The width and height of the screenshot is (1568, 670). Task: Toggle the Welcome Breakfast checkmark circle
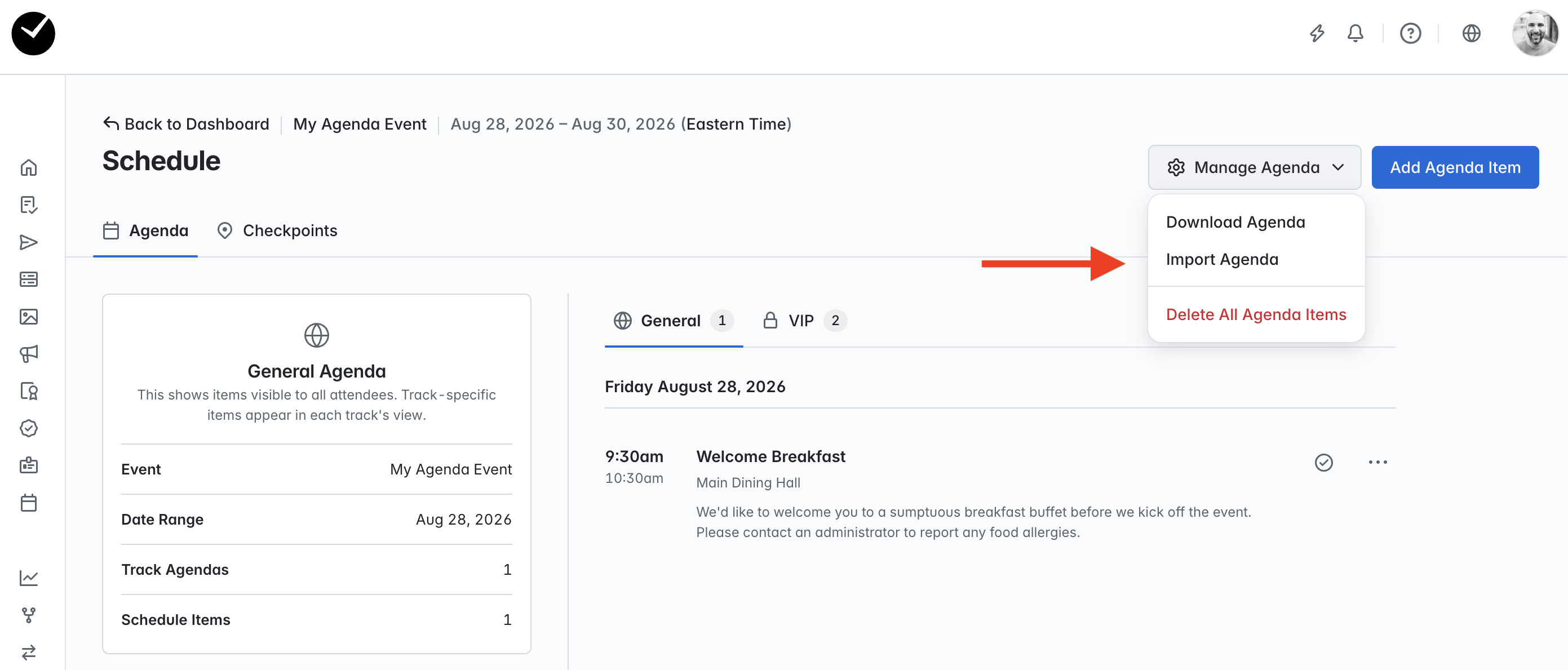pyautogui.click(x=1324, y=463)
